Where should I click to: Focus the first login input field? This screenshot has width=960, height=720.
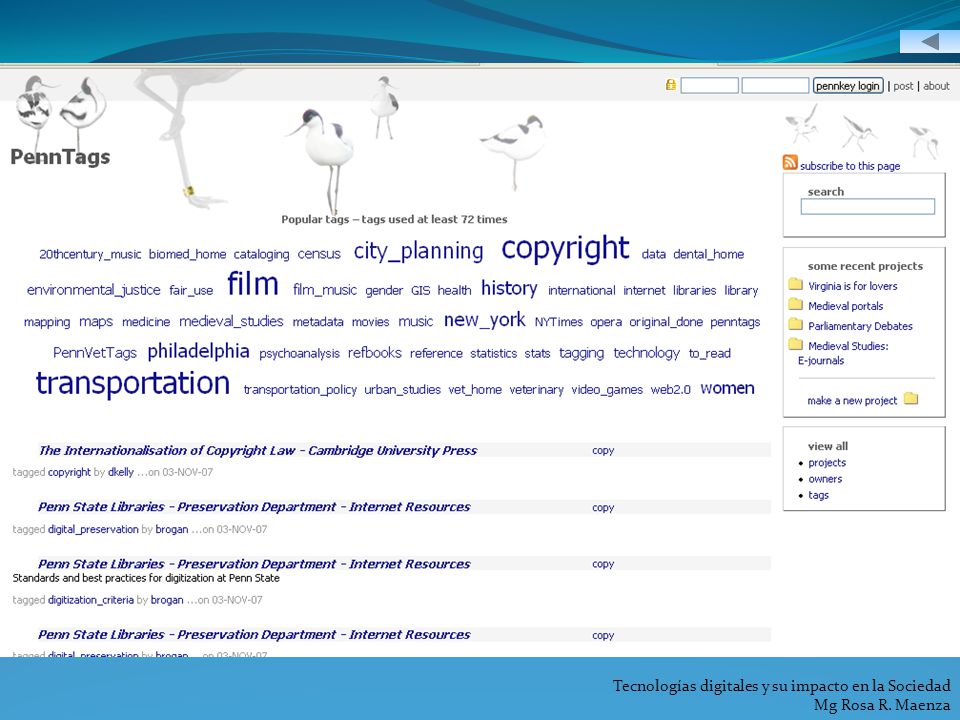pyautogui.click(x=710, y=86)
